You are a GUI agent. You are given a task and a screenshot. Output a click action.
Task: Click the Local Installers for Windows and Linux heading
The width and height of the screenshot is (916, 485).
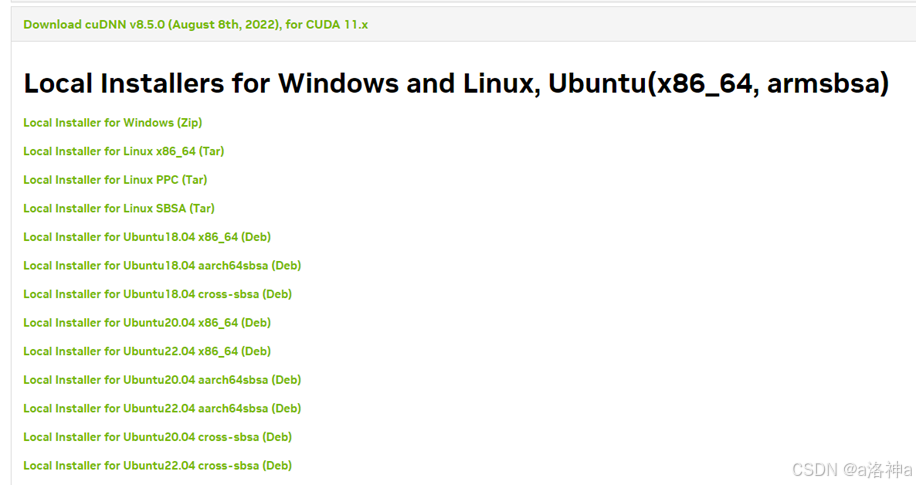pyautogui.click(x=456, y=84)
